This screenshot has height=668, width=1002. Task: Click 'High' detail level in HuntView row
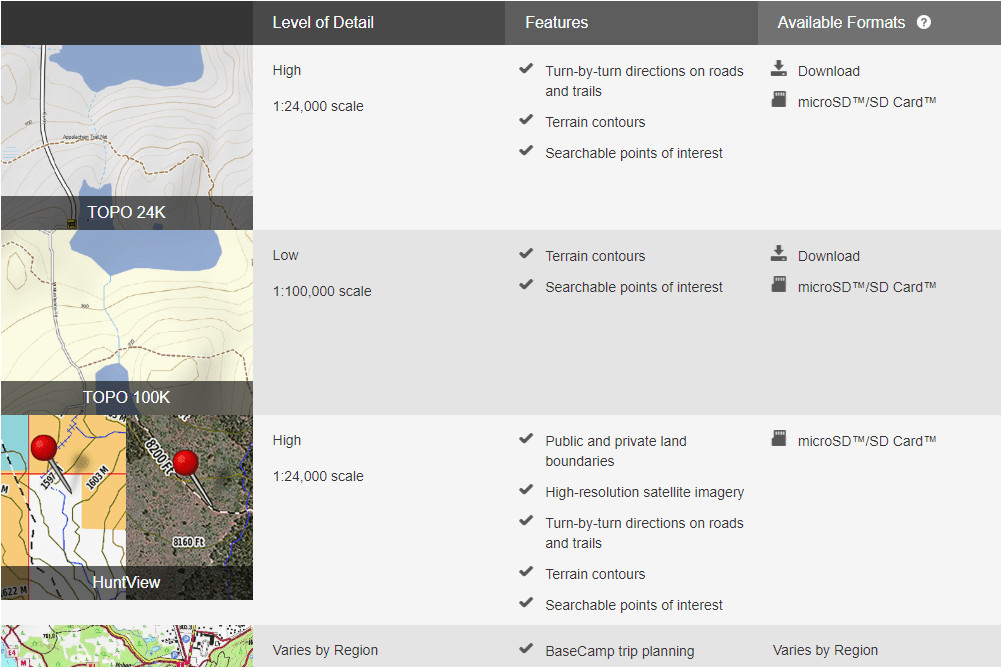[x=286, y=440]
